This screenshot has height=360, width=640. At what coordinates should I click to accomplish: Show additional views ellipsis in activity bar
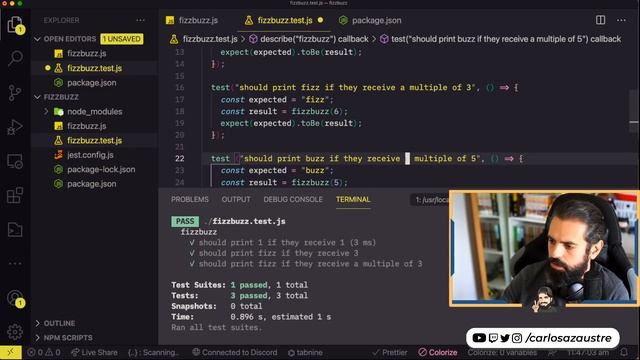pos(15,264)
